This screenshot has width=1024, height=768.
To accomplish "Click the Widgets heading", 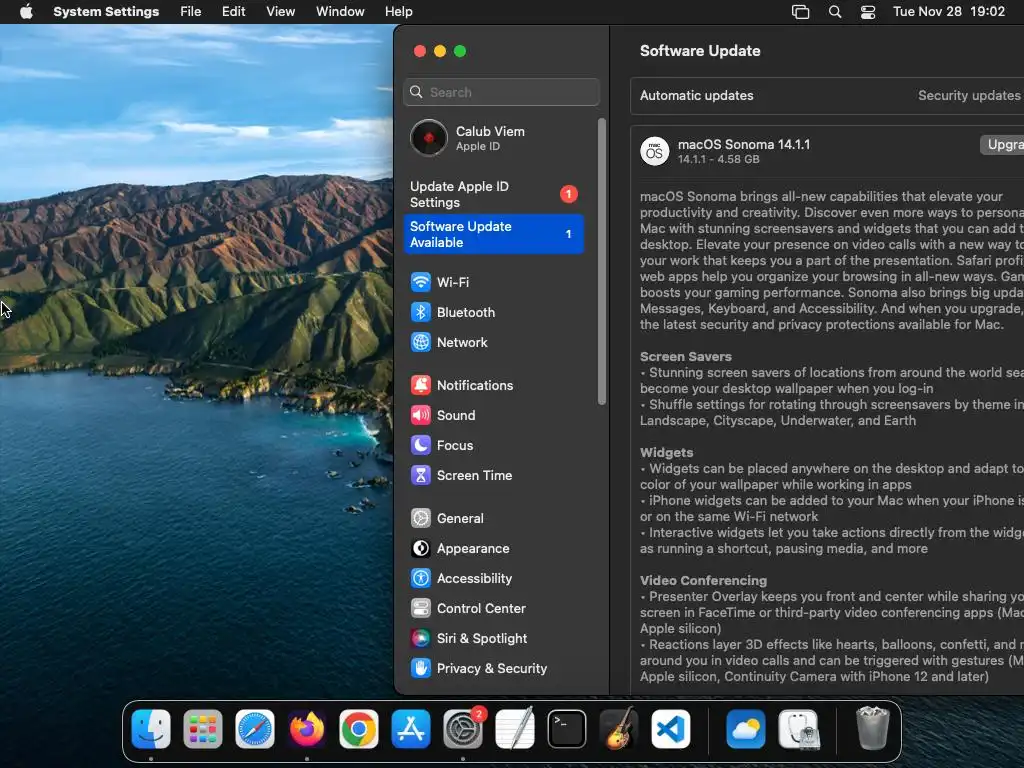I will 667,453.
